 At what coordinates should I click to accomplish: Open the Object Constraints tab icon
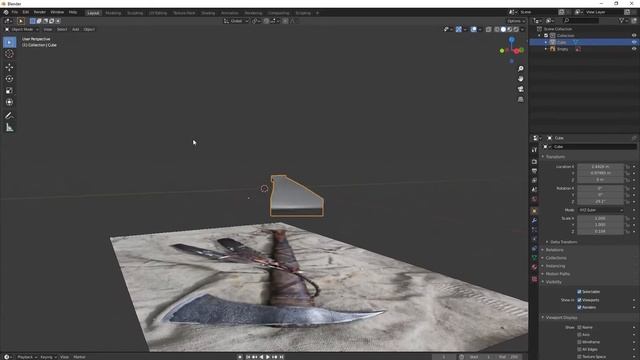(x=534, y=249)
